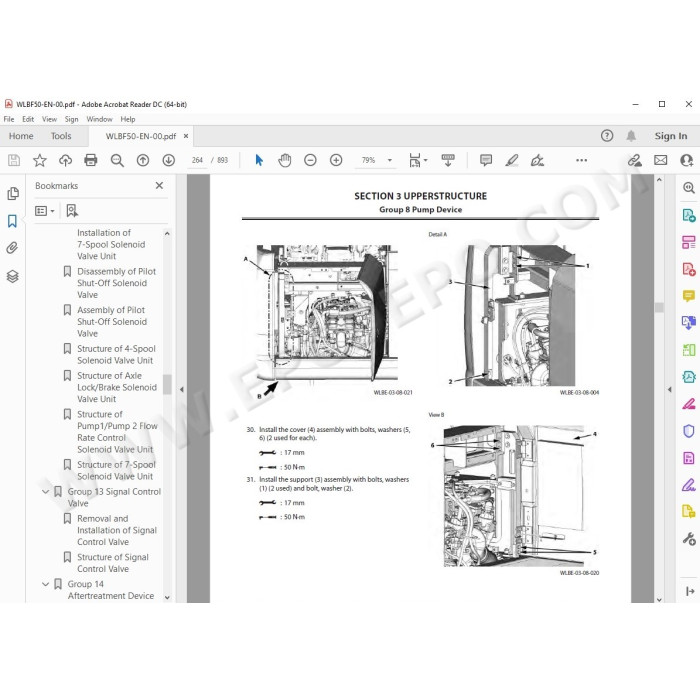This screenshot has height=700, width=700.
Task: Open View menu
Action: point(50,119)
